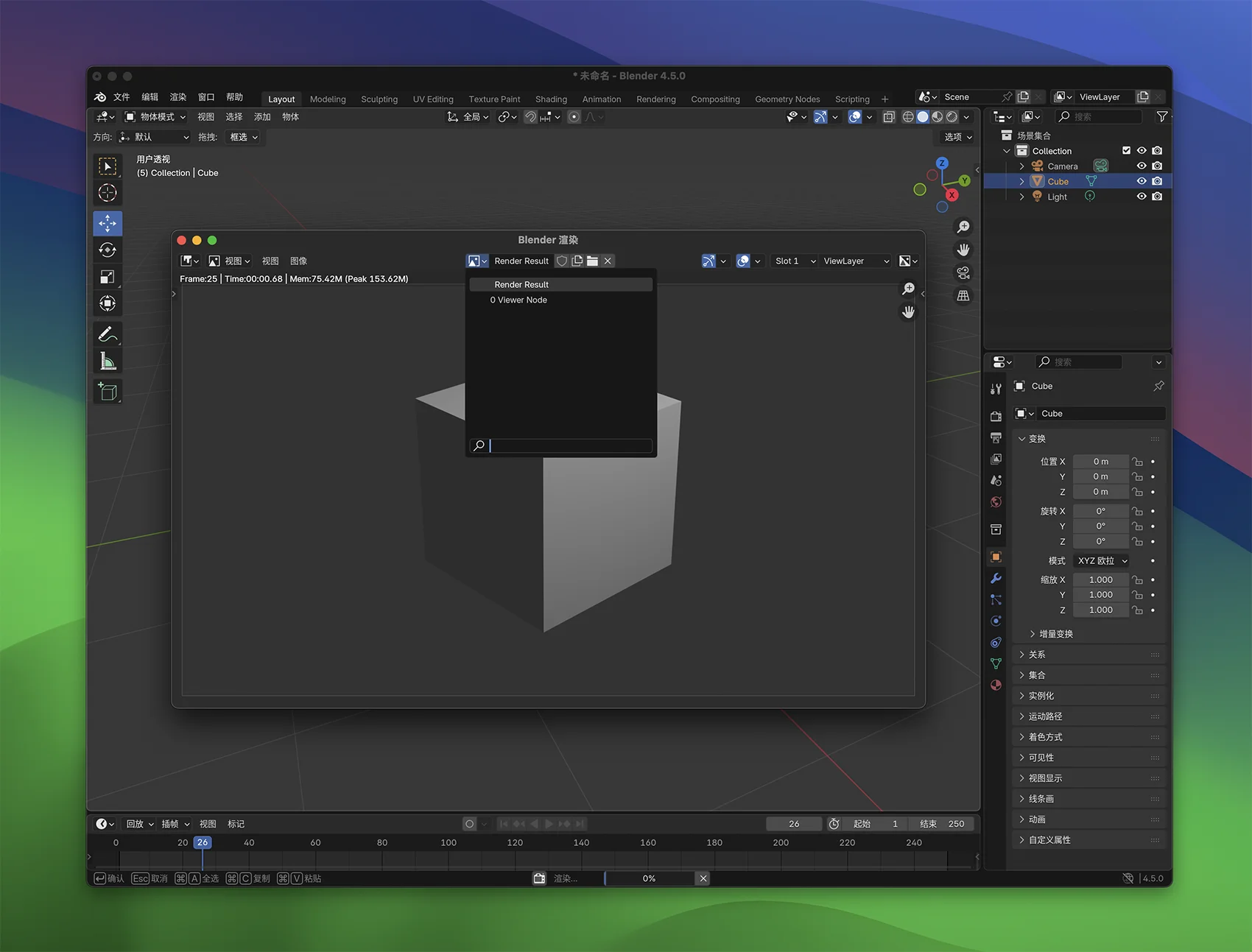Open the 框选 drag dropdown

click(243, 138)
